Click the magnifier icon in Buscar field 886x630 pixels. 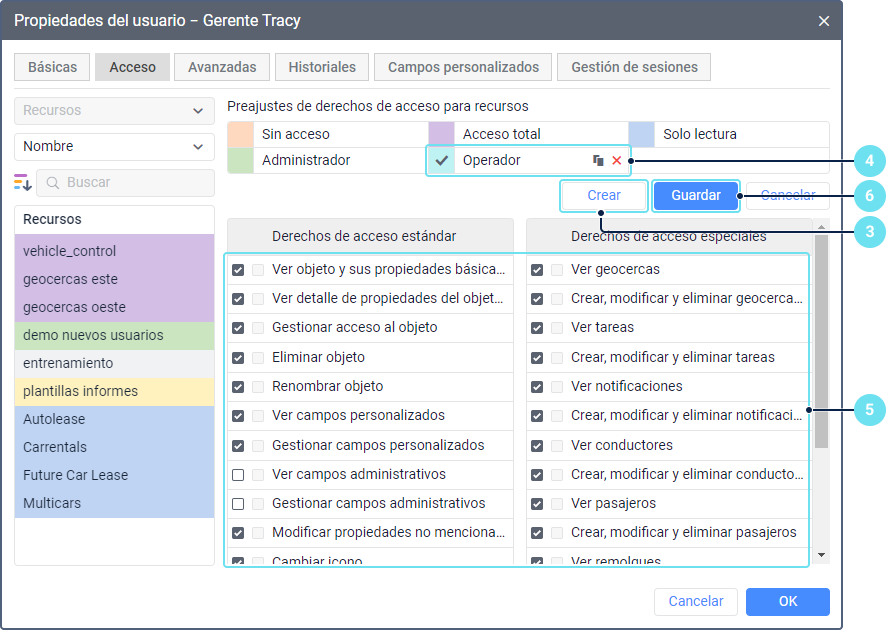pyautogui.click(x=53, y=183)
